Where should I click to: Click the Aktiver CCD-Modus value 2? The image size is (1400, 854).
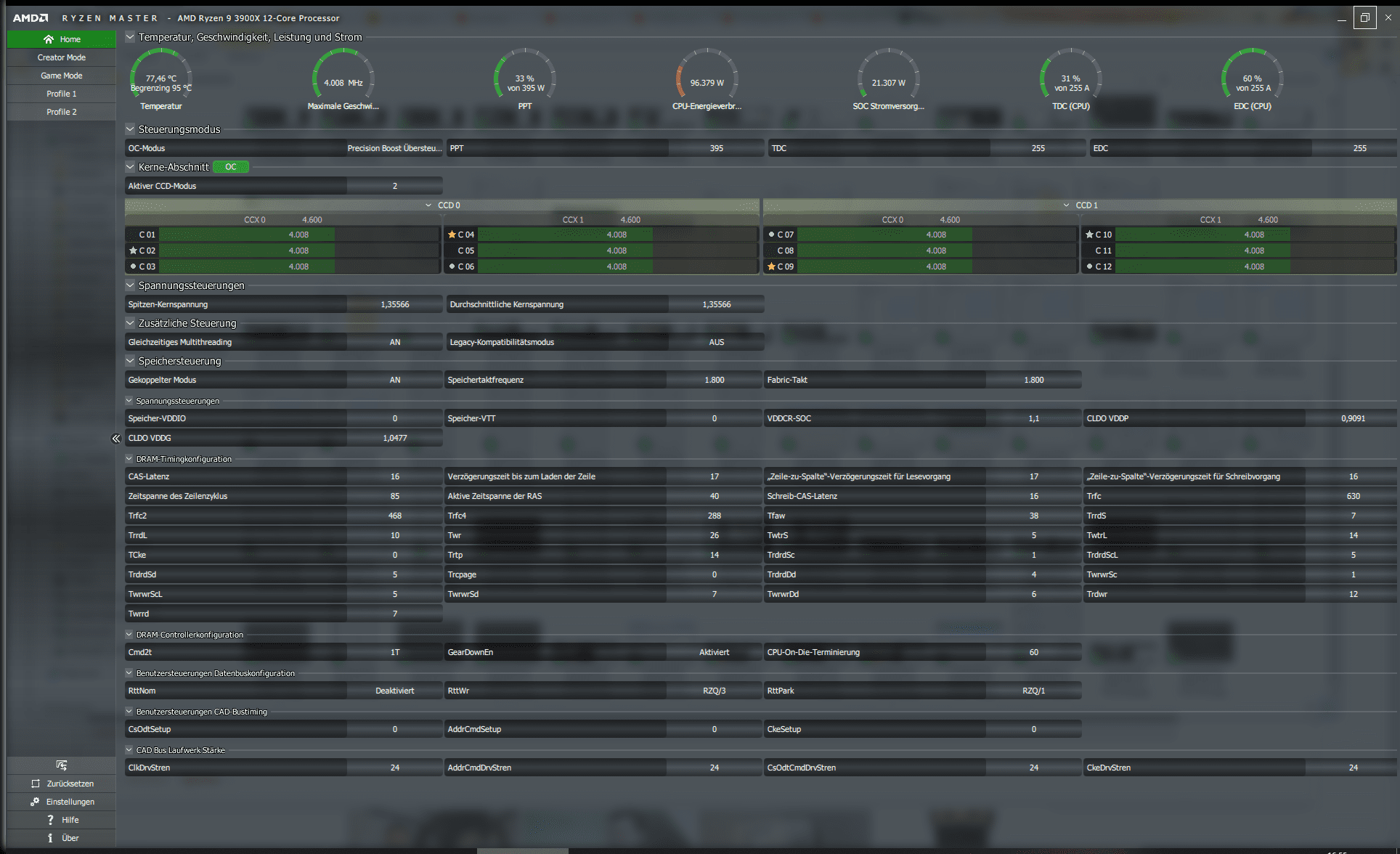395,186
